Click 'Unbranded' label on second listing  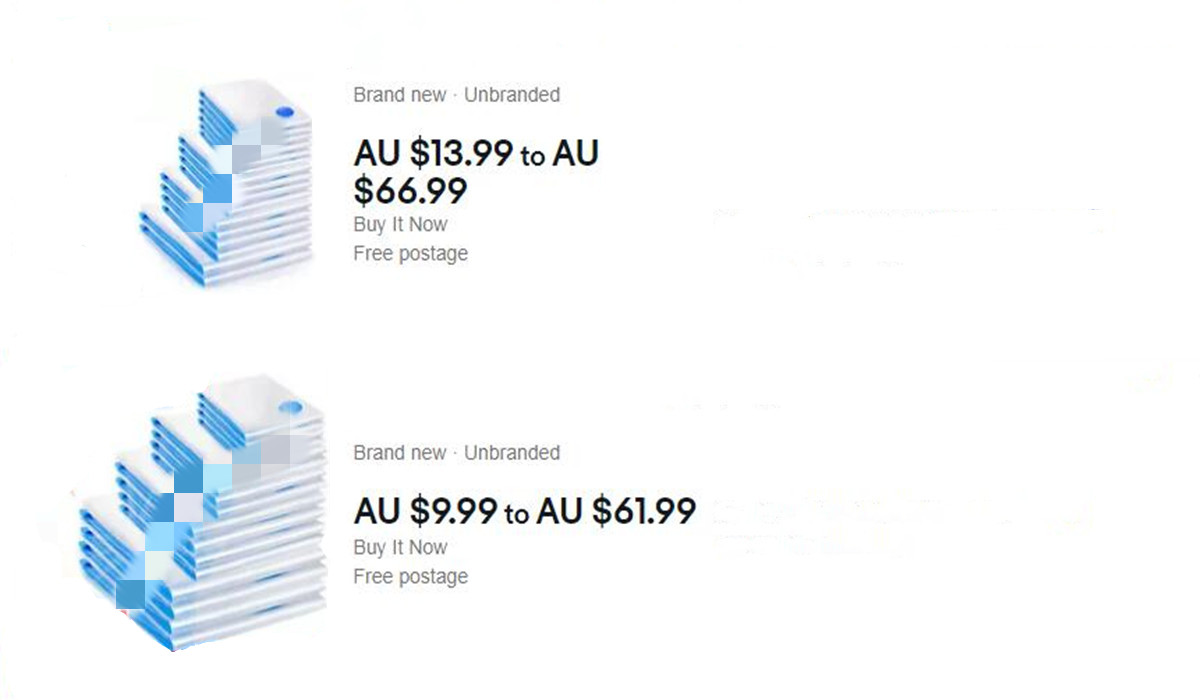512,453
